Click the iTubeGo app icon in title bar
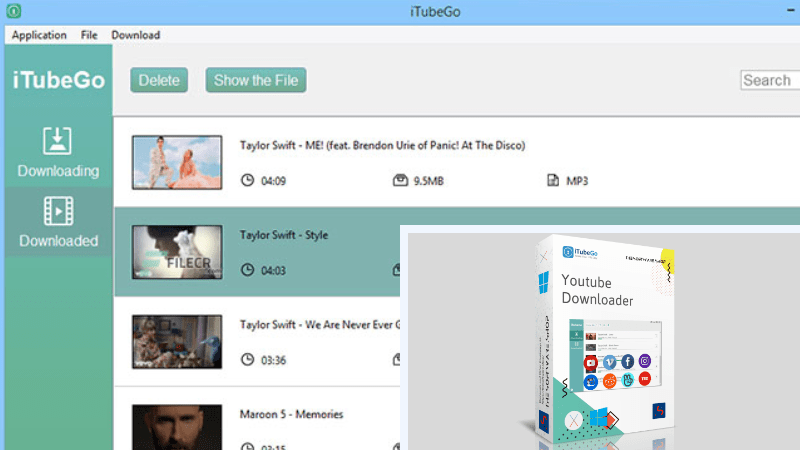The width and height of the screenshot is (800, 450). point(14,11)
